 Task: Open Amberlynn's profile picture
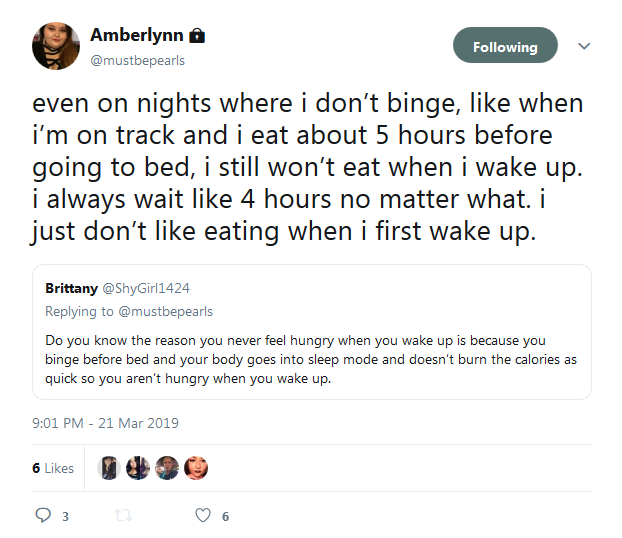(56, 46)
